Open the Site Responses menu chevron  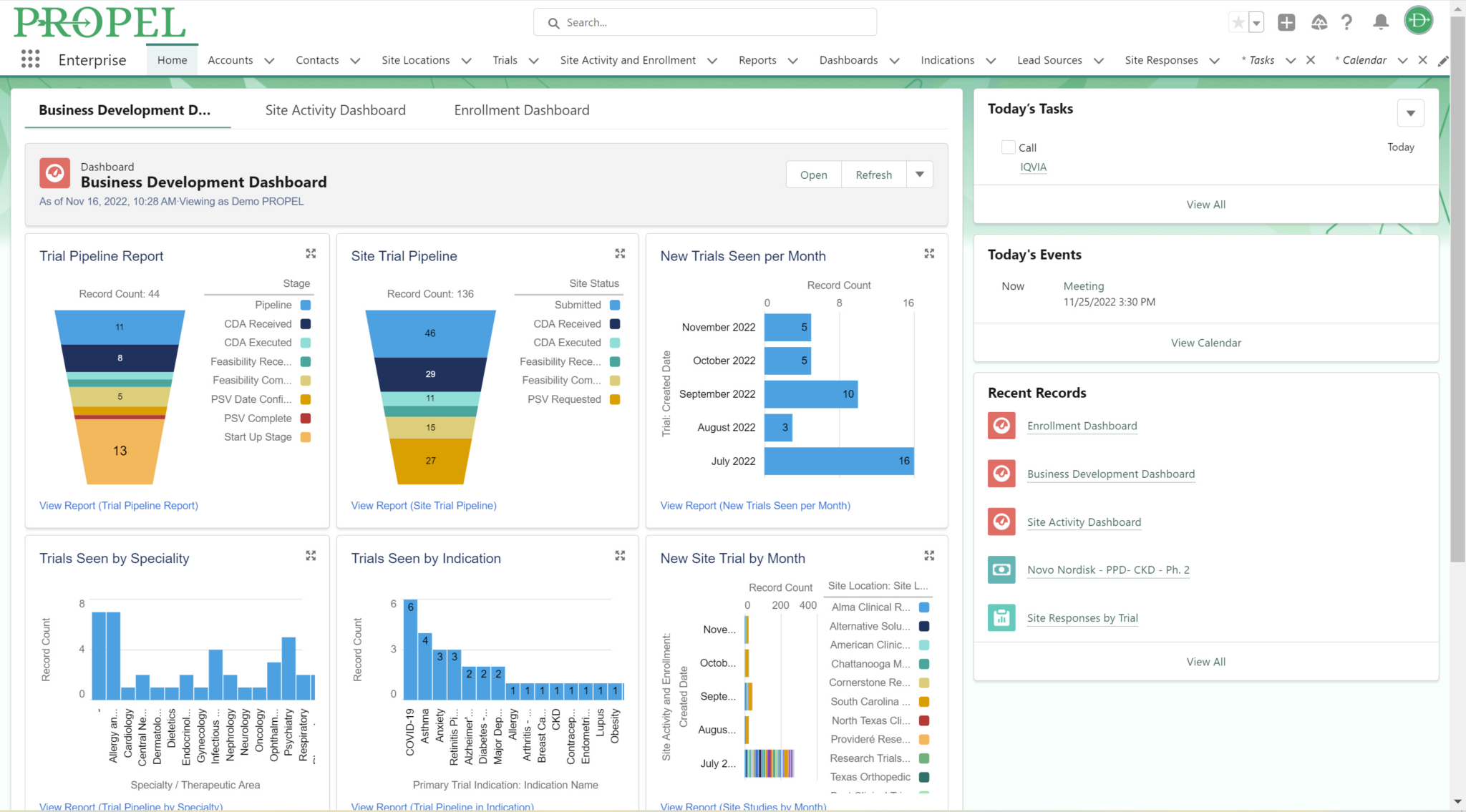pos(1214,61)
